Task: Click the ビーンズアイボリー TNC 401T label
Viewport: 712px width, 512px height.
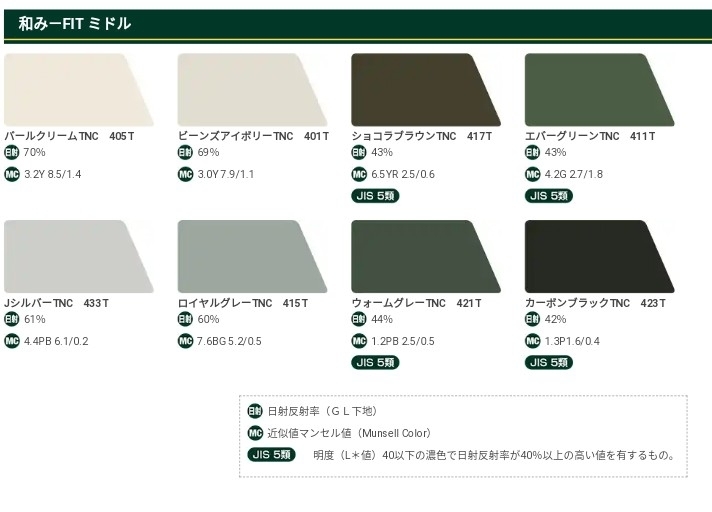Action: pyautogui.click(x=253, y=136)
